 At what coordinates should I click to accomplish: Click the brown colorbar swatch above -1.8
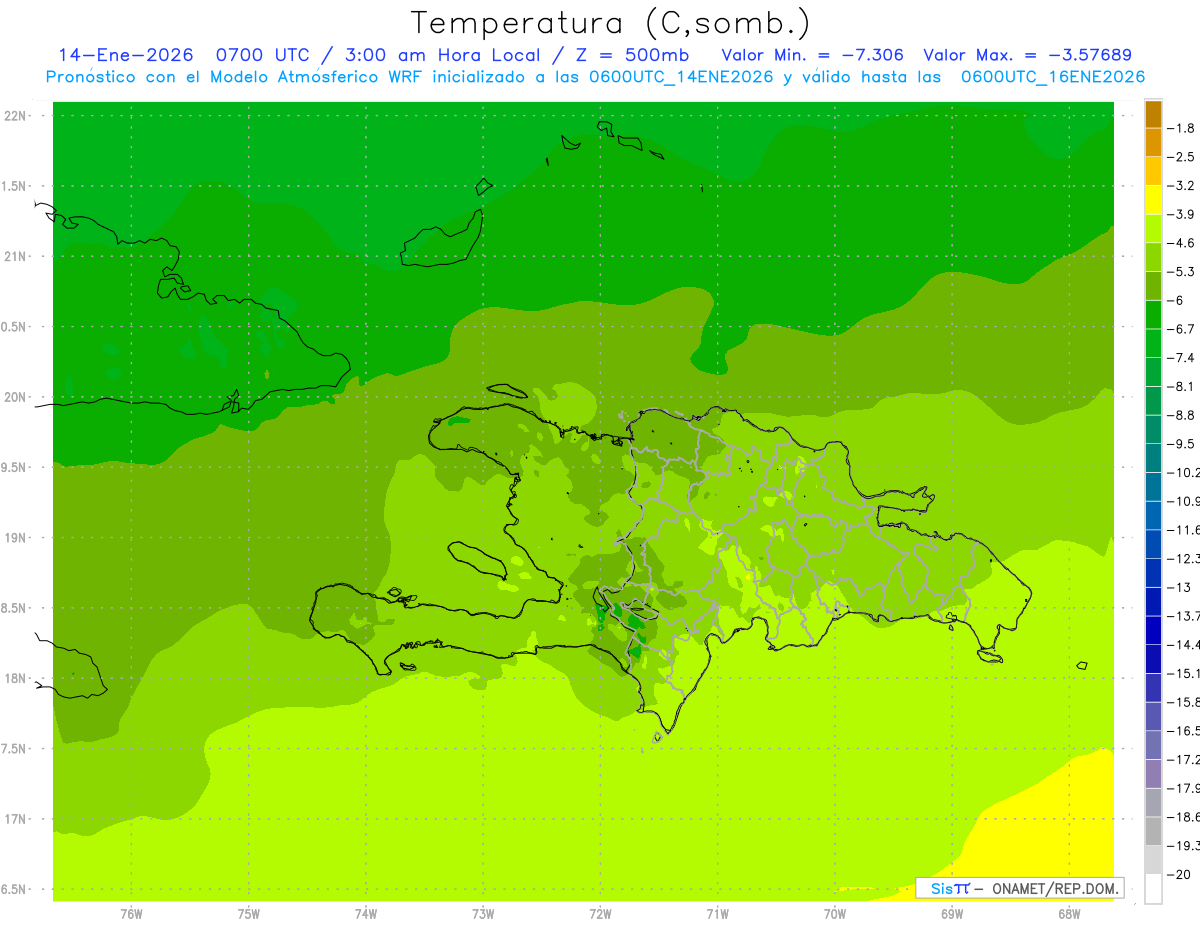[1153, 114]
